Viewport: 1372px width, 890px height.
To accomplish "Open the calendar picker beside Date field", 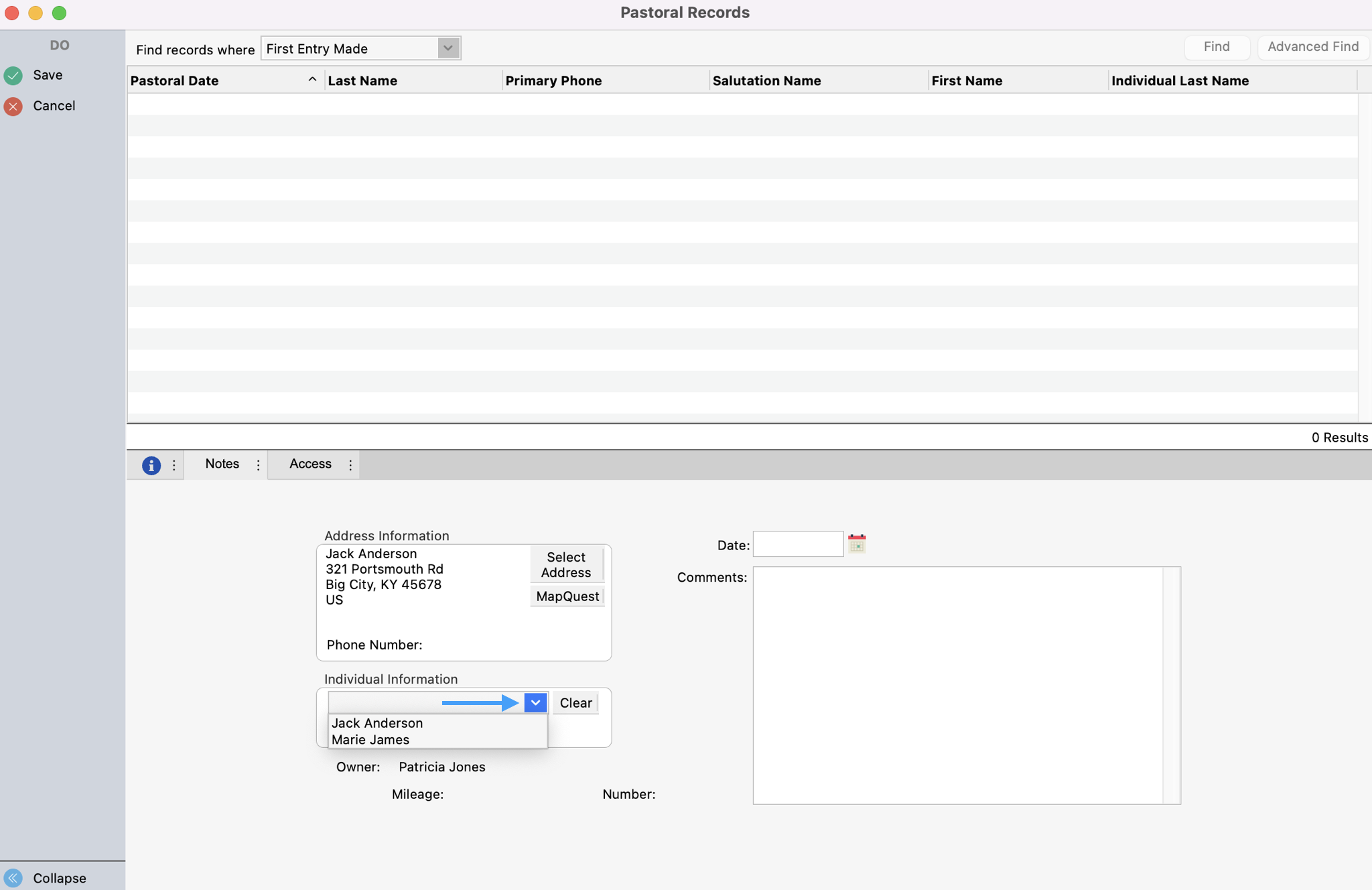I will 857,544.
